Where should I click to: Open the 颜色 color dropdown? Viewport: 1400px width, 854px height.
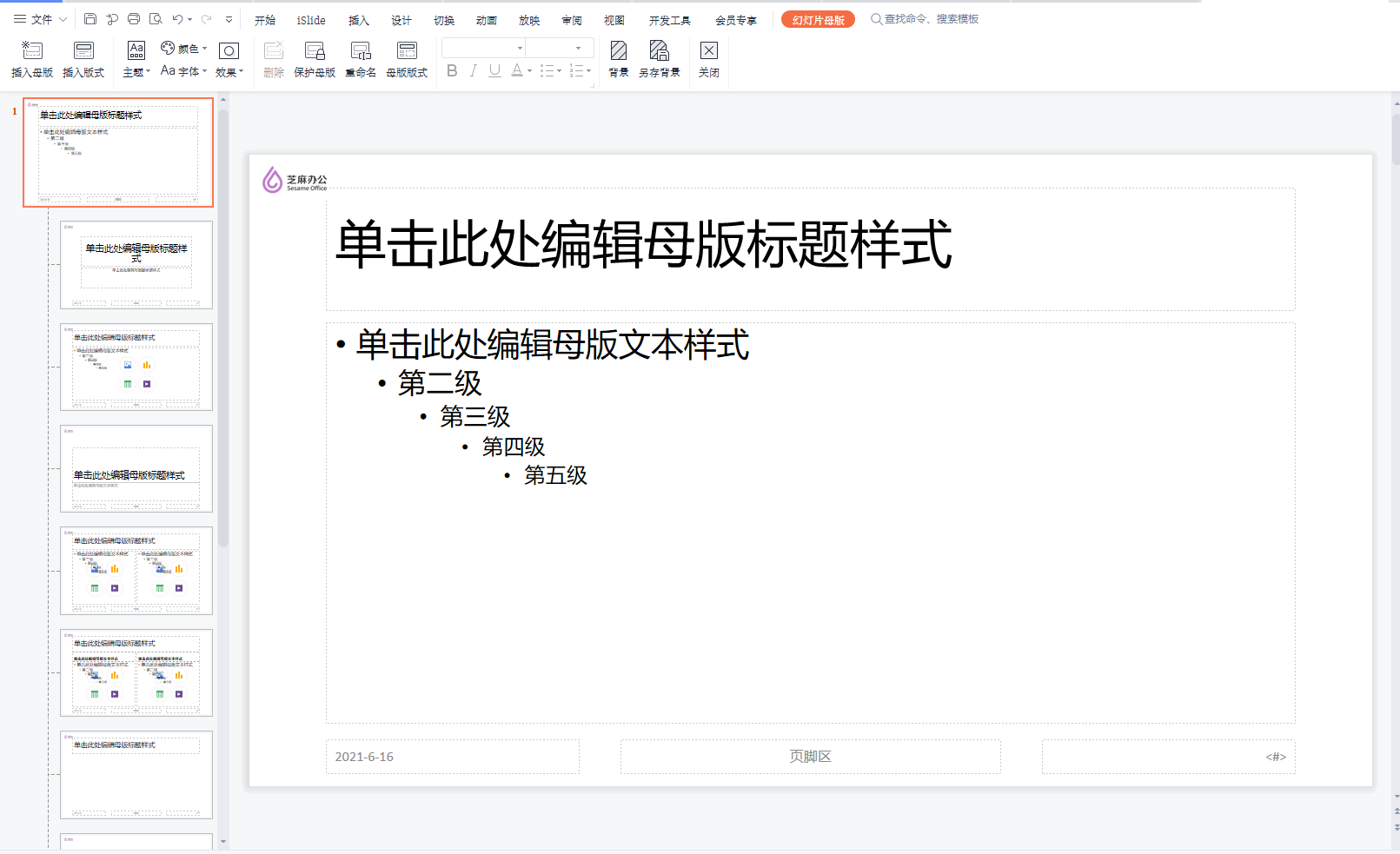pos(183,48)
